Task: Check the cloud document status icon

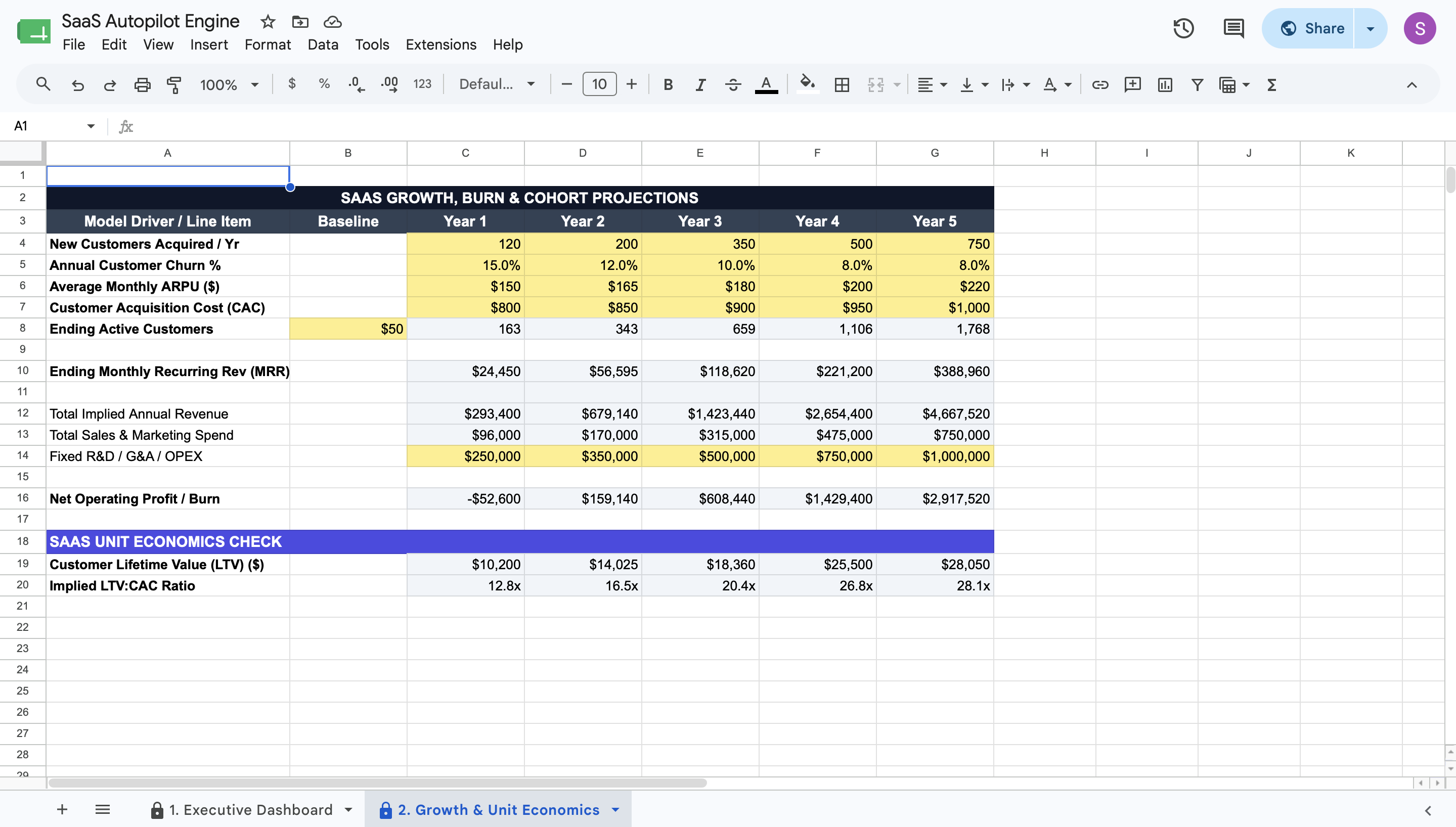Action: tap(332, 22)
